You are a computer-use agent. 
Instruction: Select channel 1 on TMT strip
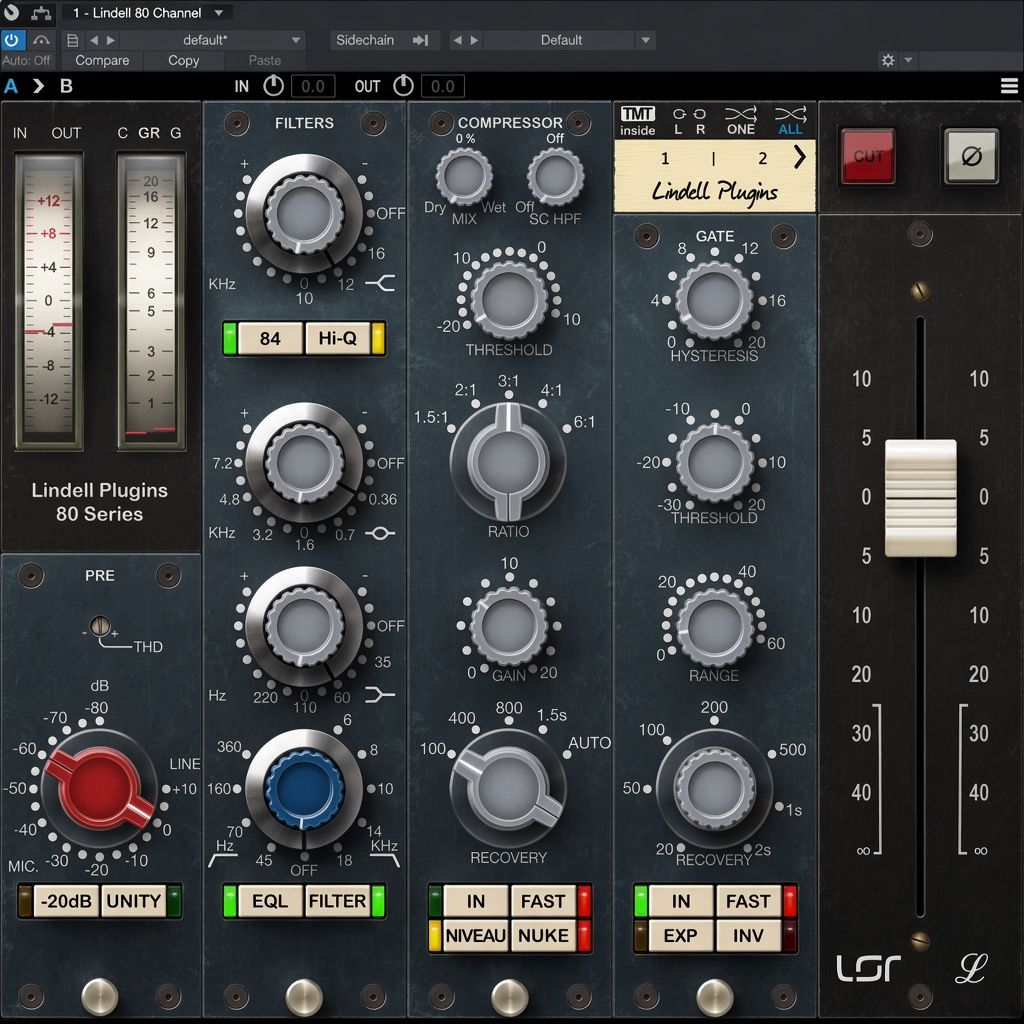click(x=665, y=158)
